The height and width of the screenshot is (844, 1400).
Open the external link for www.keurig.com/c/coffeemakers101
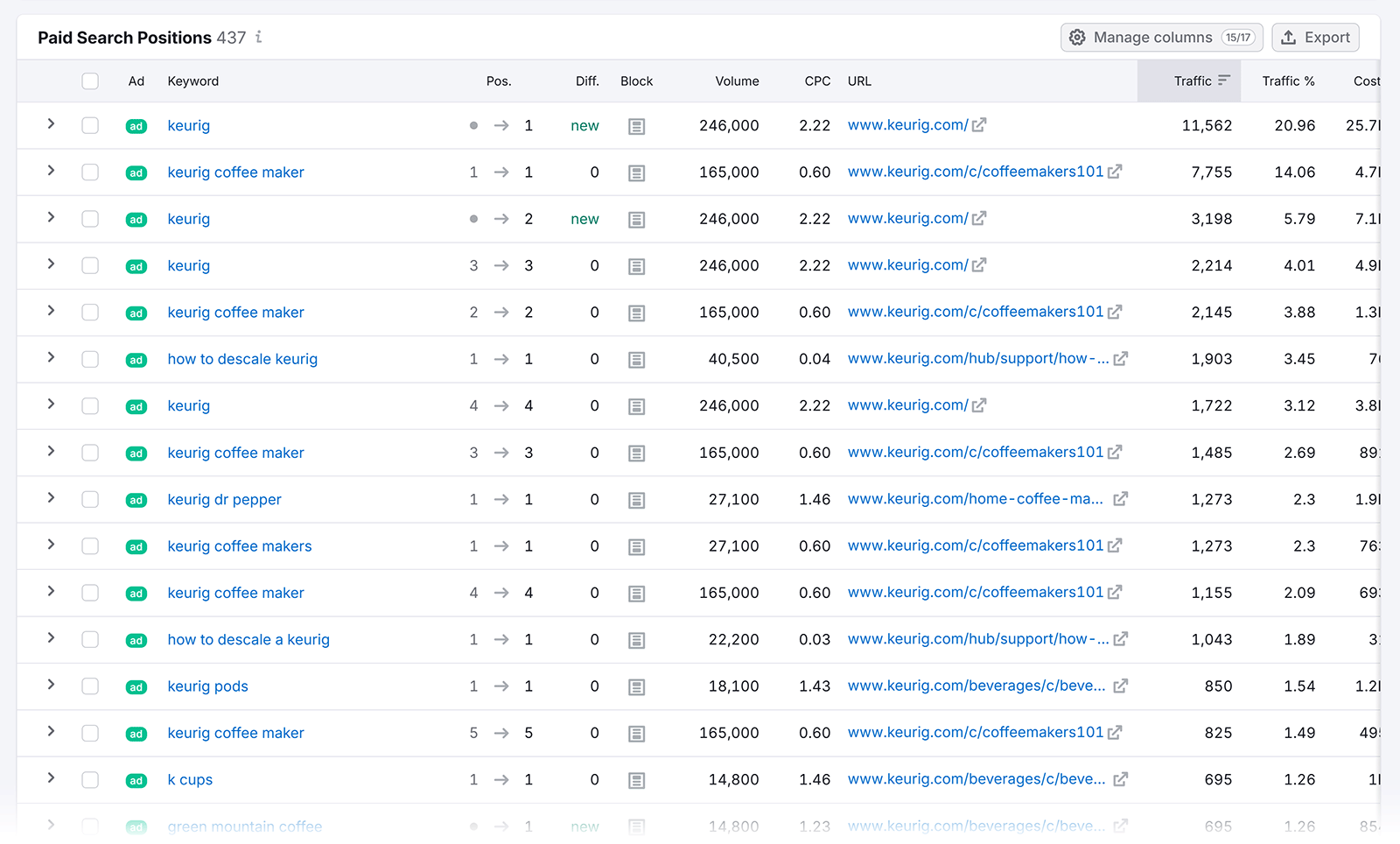coord(1116,172)
